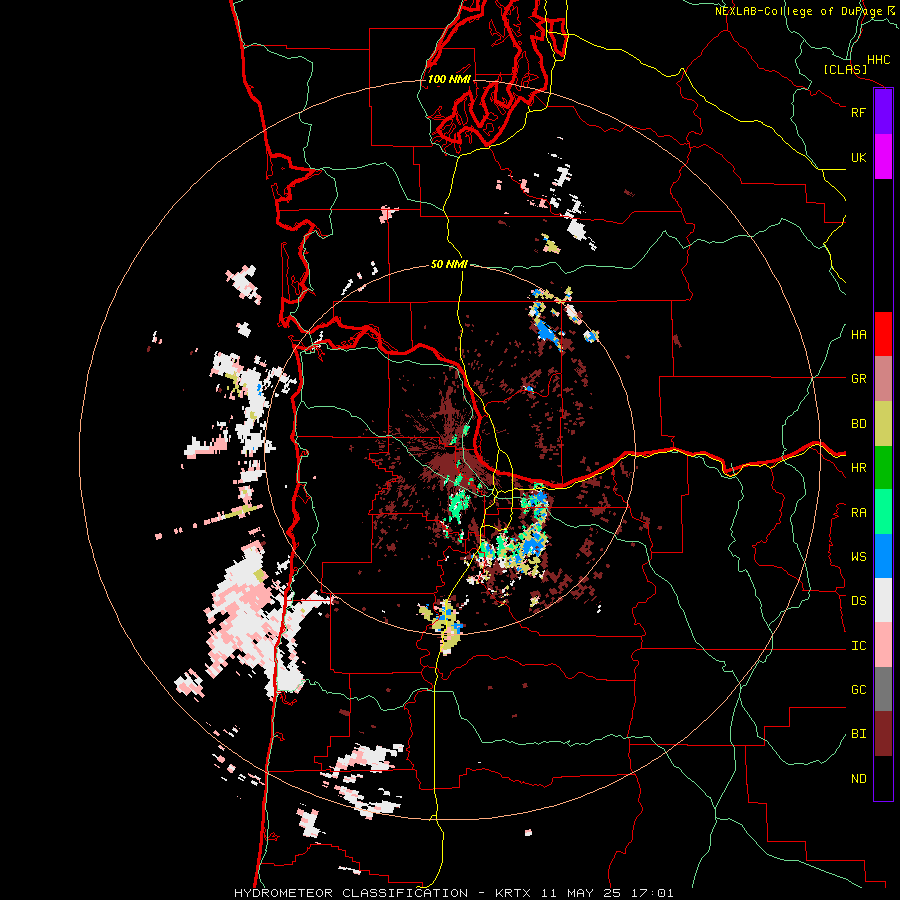Image resolution: width=900 pixels, height=900 pixels.
Task: Click the HR legend label
Action: coord(858,468)
